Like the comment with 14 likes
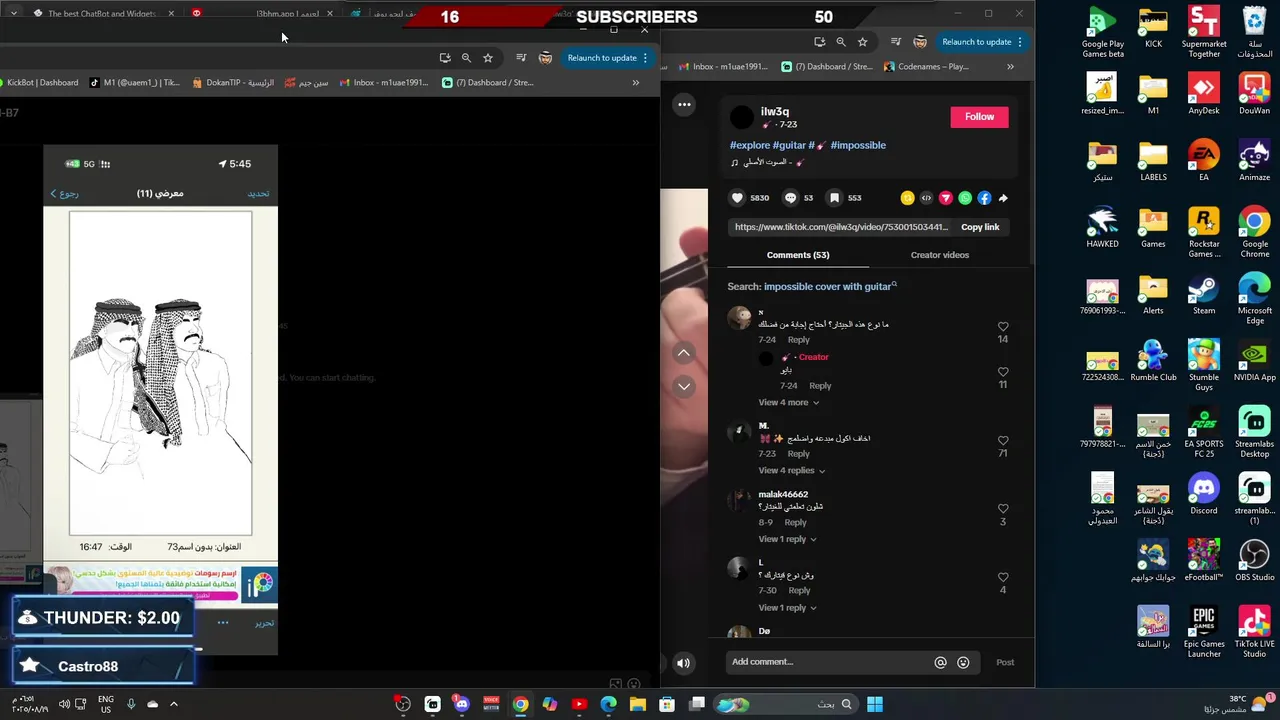This screenshot has width=1280, height=720. point(1003,327)
